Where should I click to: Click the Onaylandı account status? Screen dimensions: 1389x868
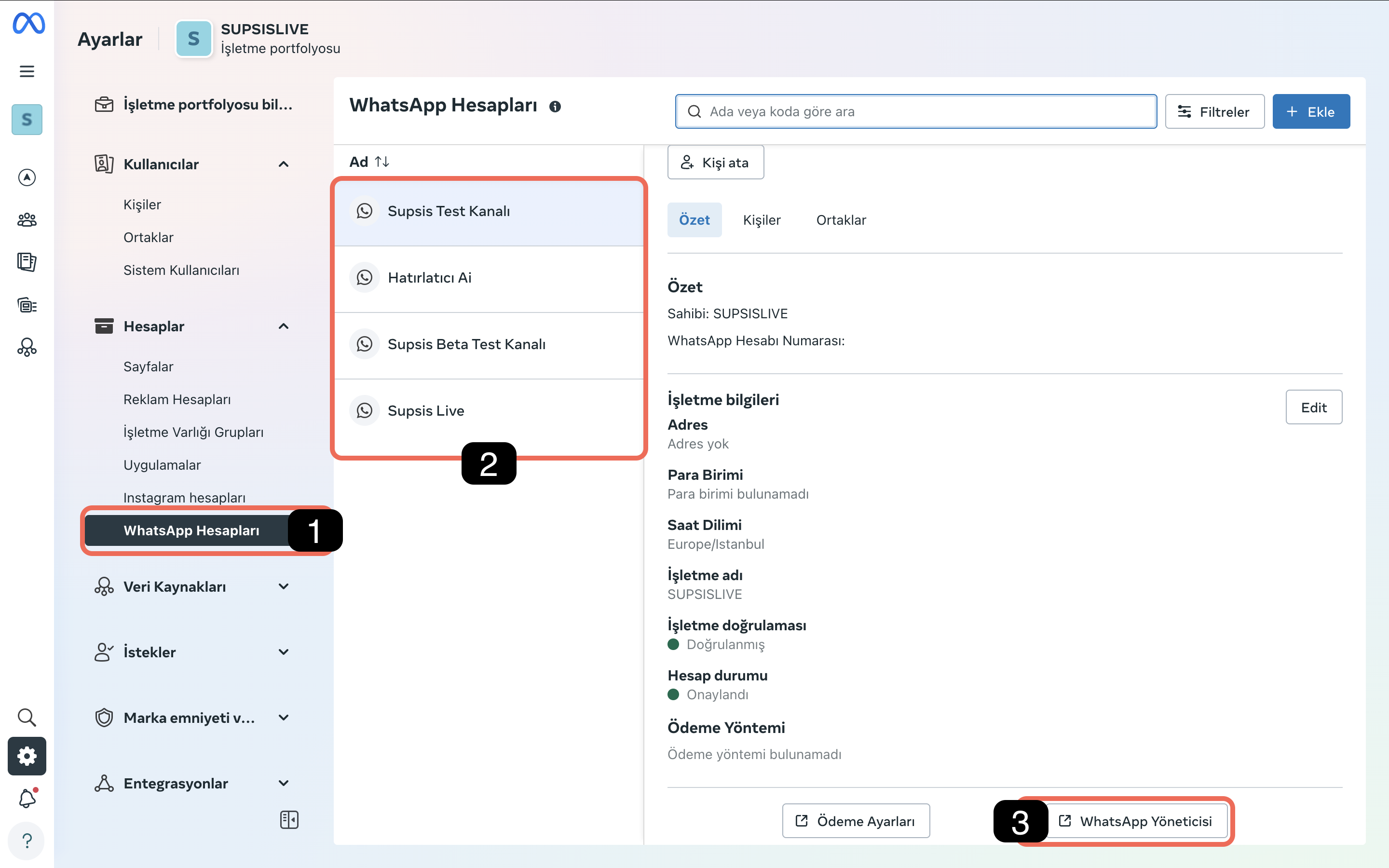click(718, 694)
